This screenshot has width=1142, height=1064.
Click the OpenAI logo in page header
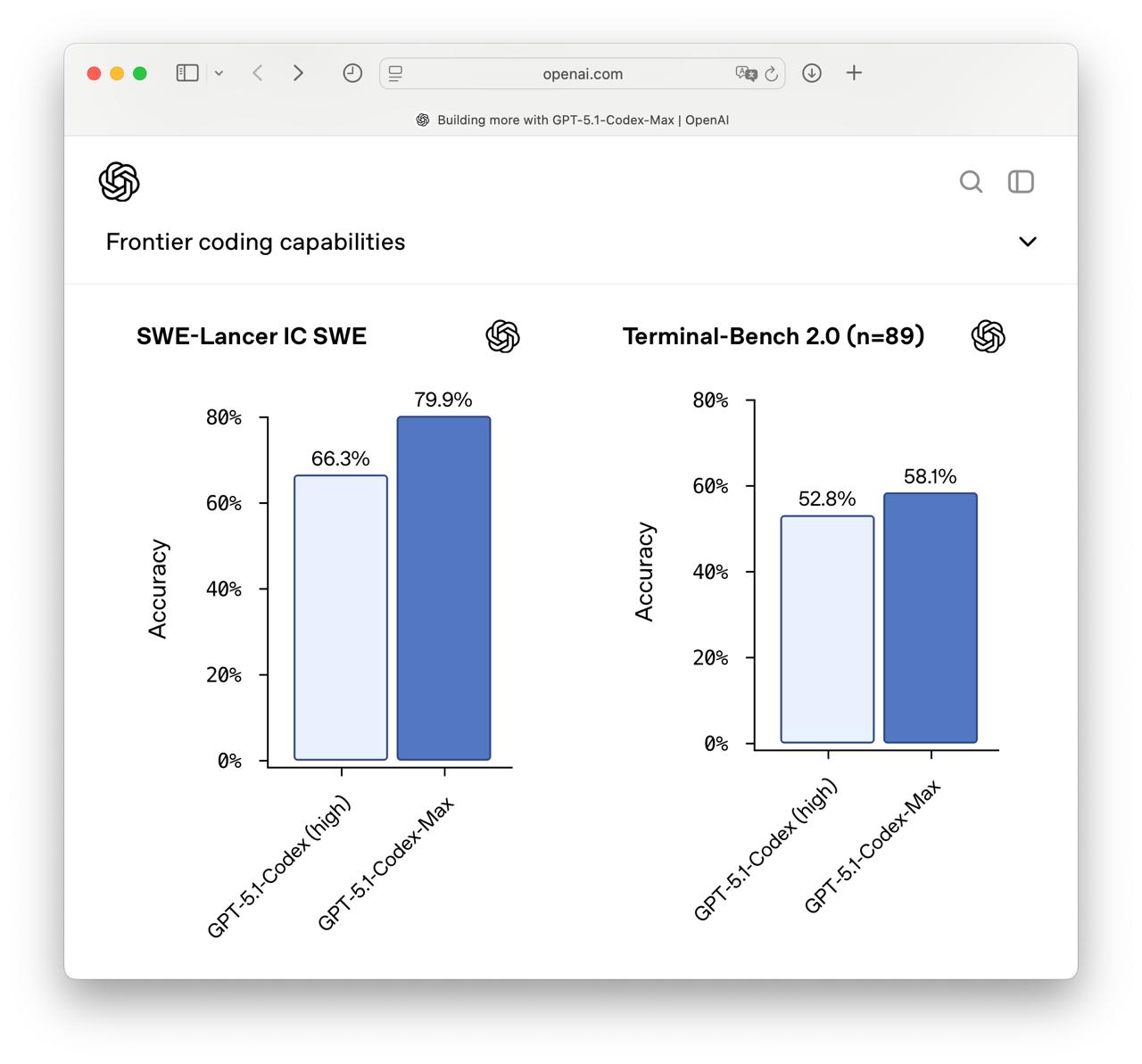120,182
